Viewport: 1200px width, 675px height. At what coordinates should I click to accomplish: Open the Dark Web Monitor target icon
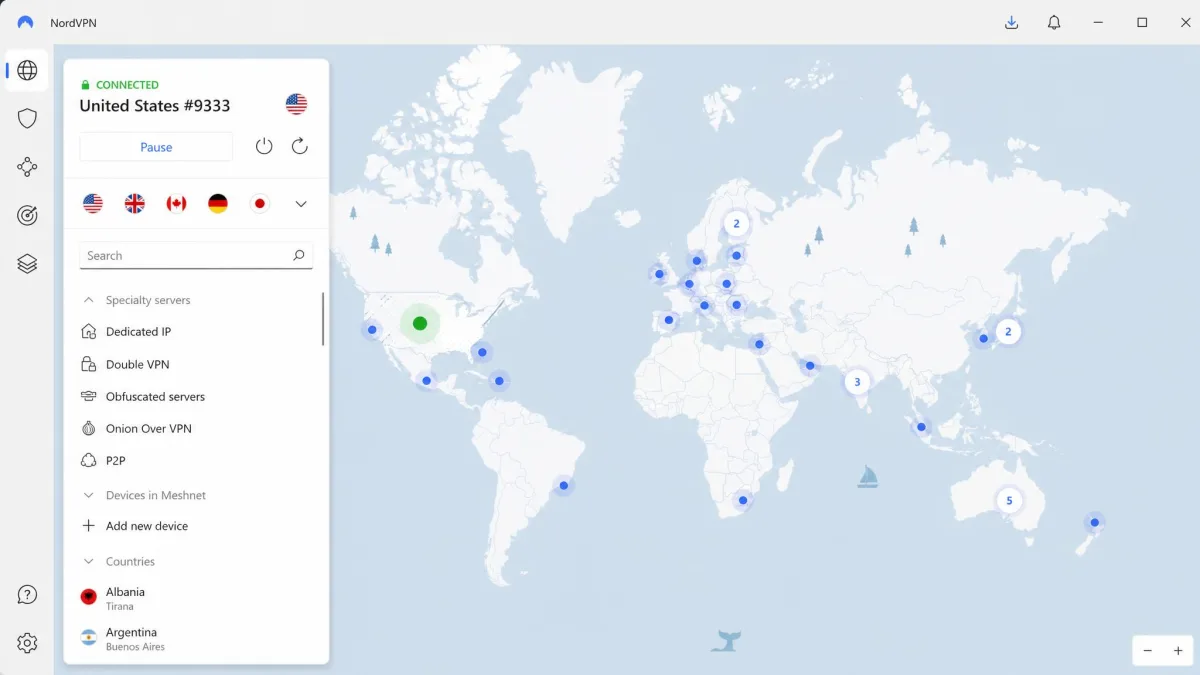click(x=27, y=215)
